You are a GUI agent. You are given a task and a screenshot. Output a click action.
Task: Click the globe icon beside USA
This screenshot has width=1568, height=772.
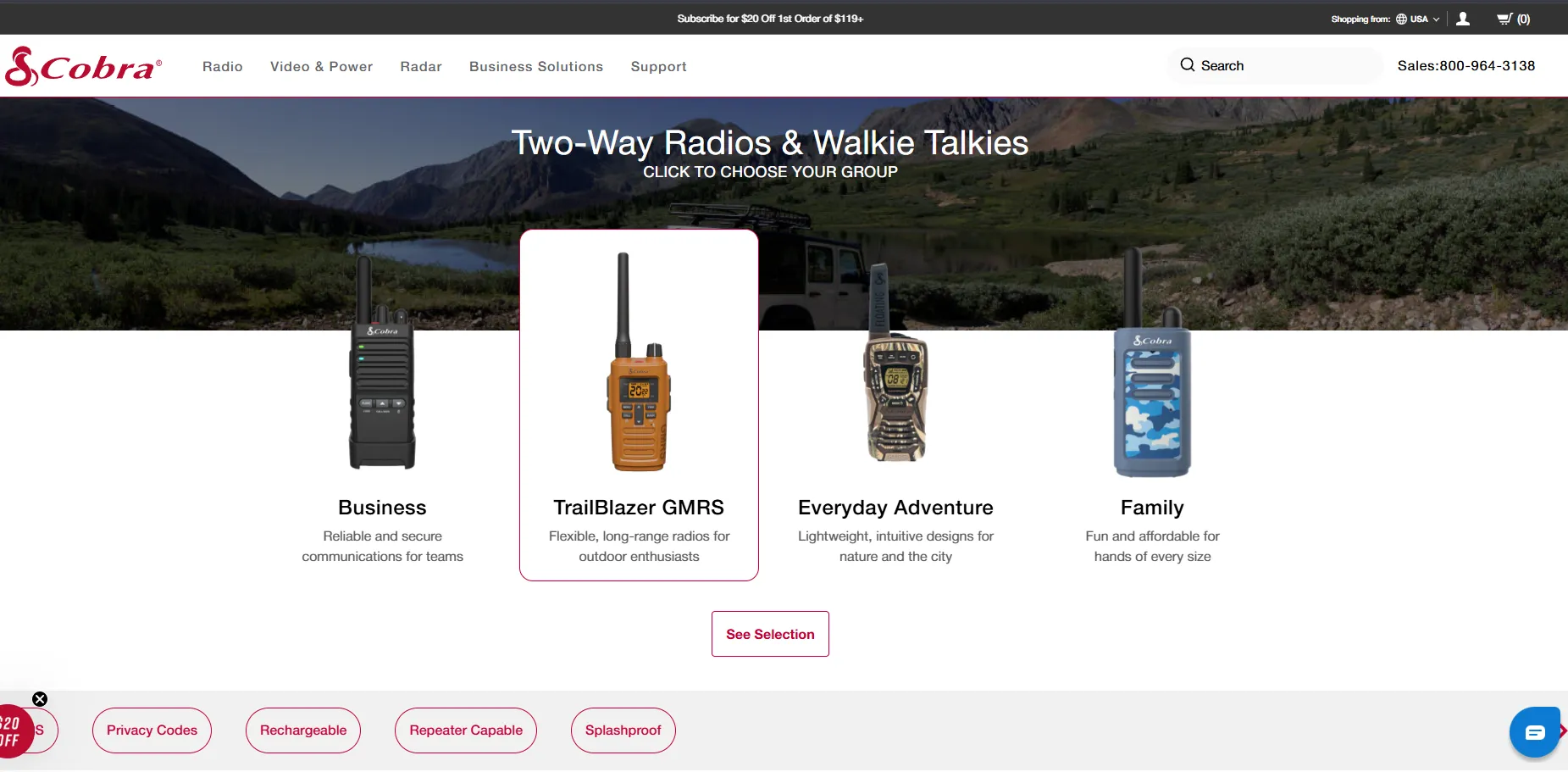coord(1402,19)
